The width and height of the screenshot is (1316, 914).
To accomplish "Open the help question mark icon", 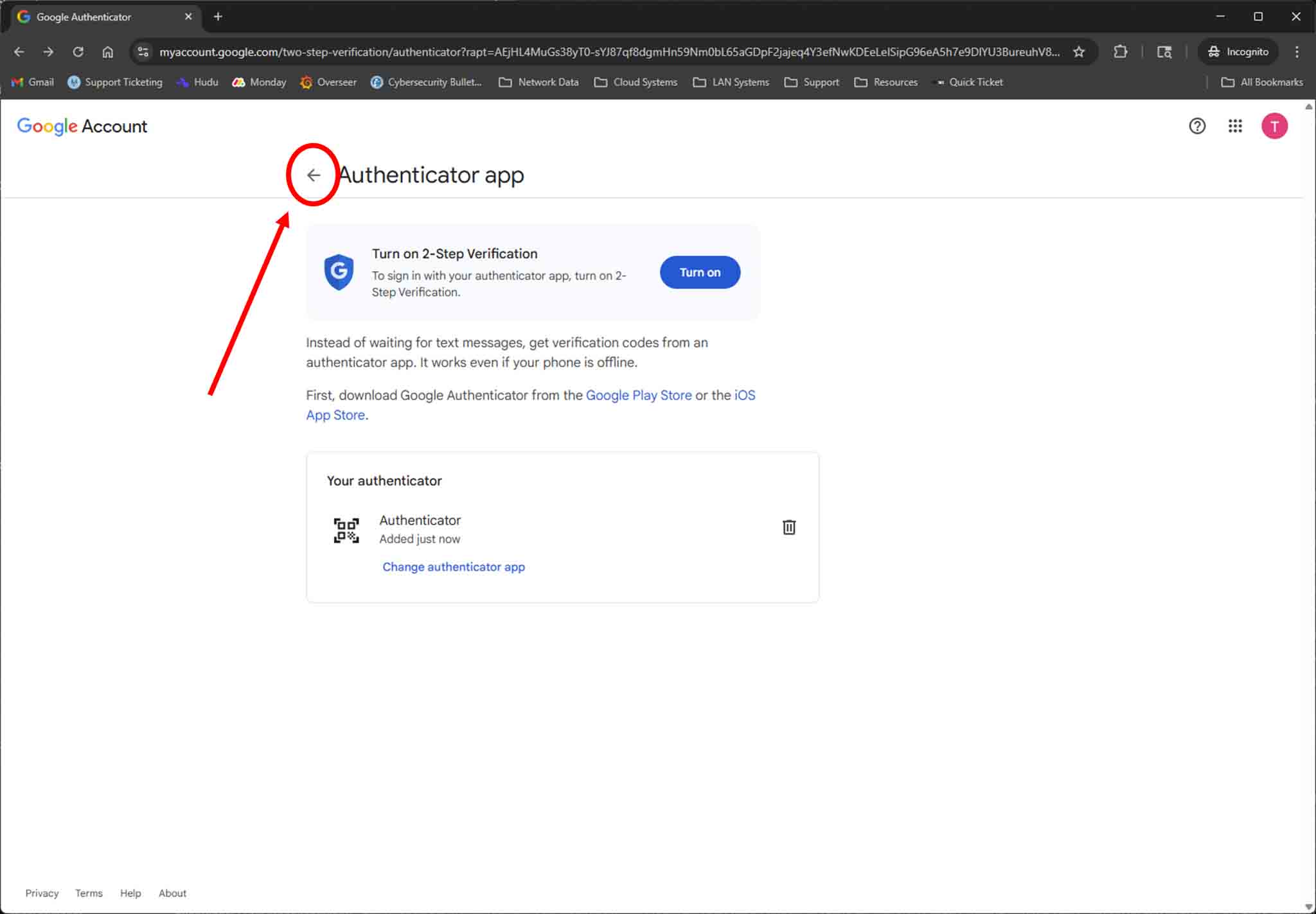I will 1196,126.
